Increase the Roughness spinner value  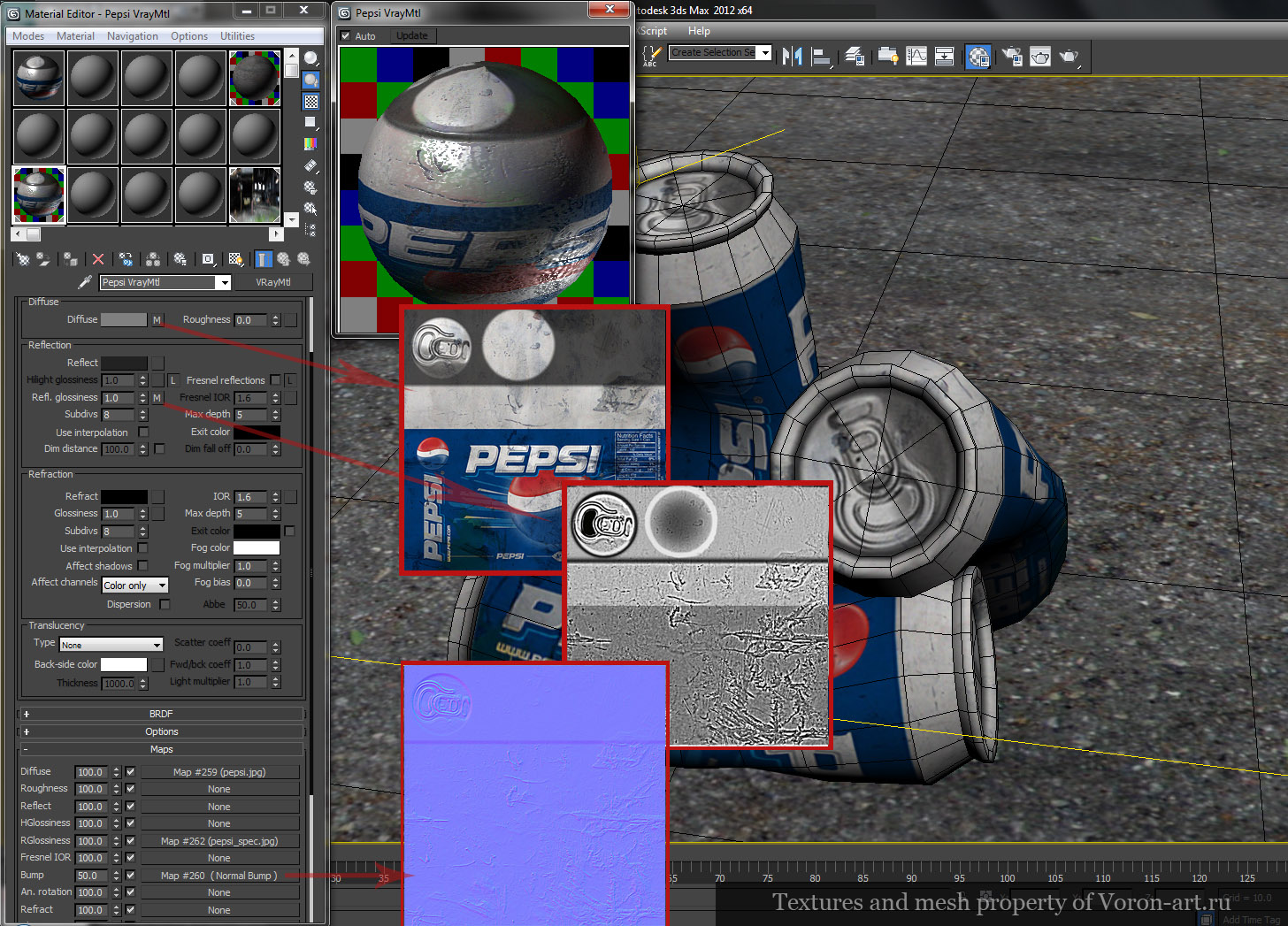276,317
